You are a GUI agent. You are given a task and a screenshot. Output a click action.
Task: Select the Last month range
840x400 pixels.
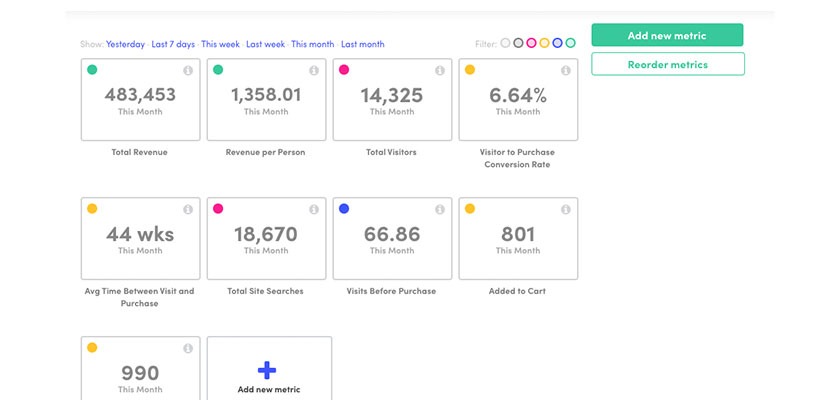(x=362, y=45)
